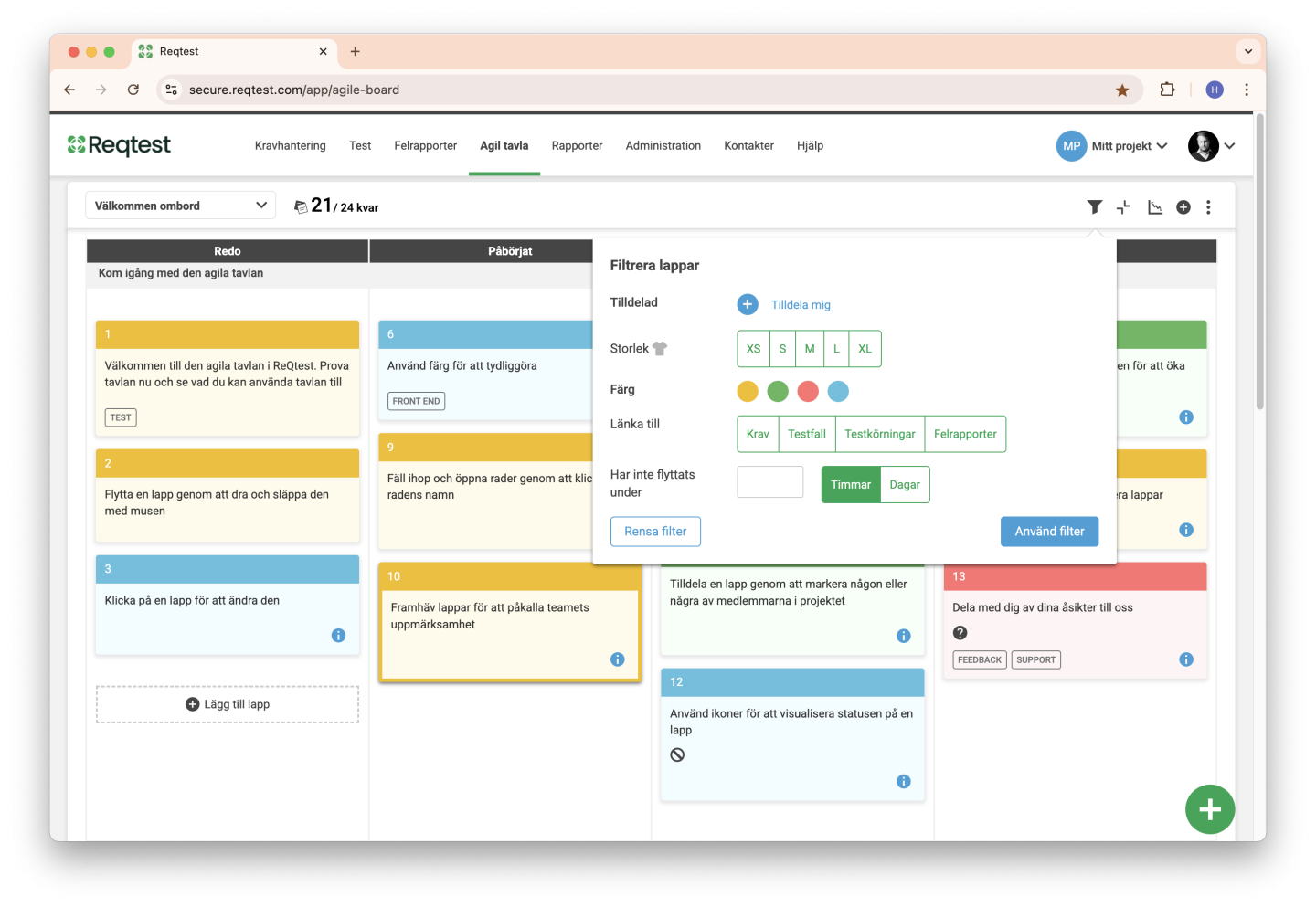This screenshot has height=907, width=1316.
Task: Toggle size filter XS
Action: click(753, 349)
